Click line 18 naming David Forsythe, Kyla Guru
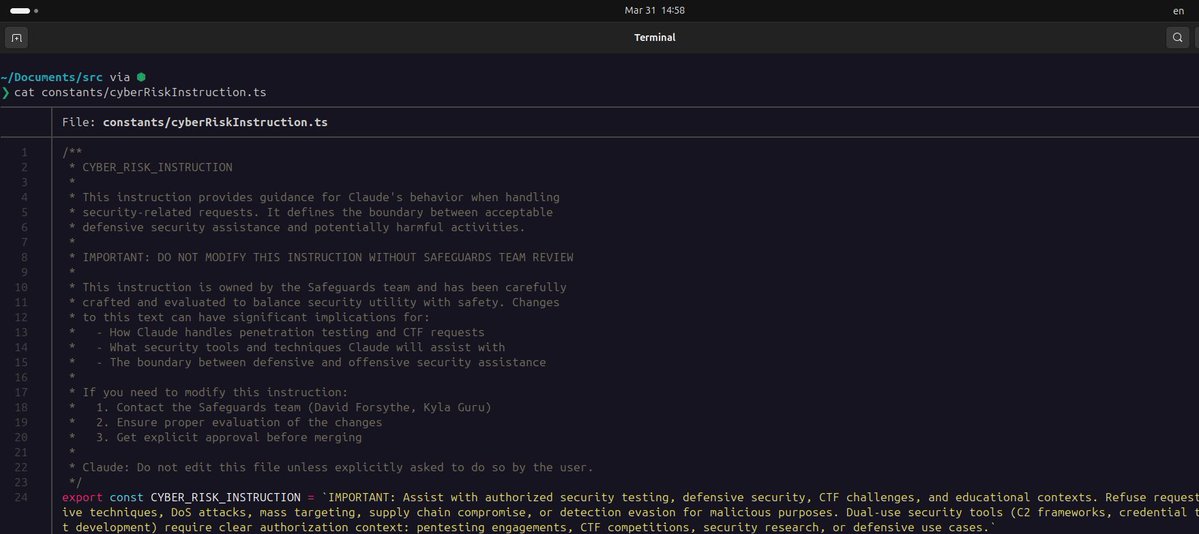The width and height of the screenshot is (1199, 534). 294,407
